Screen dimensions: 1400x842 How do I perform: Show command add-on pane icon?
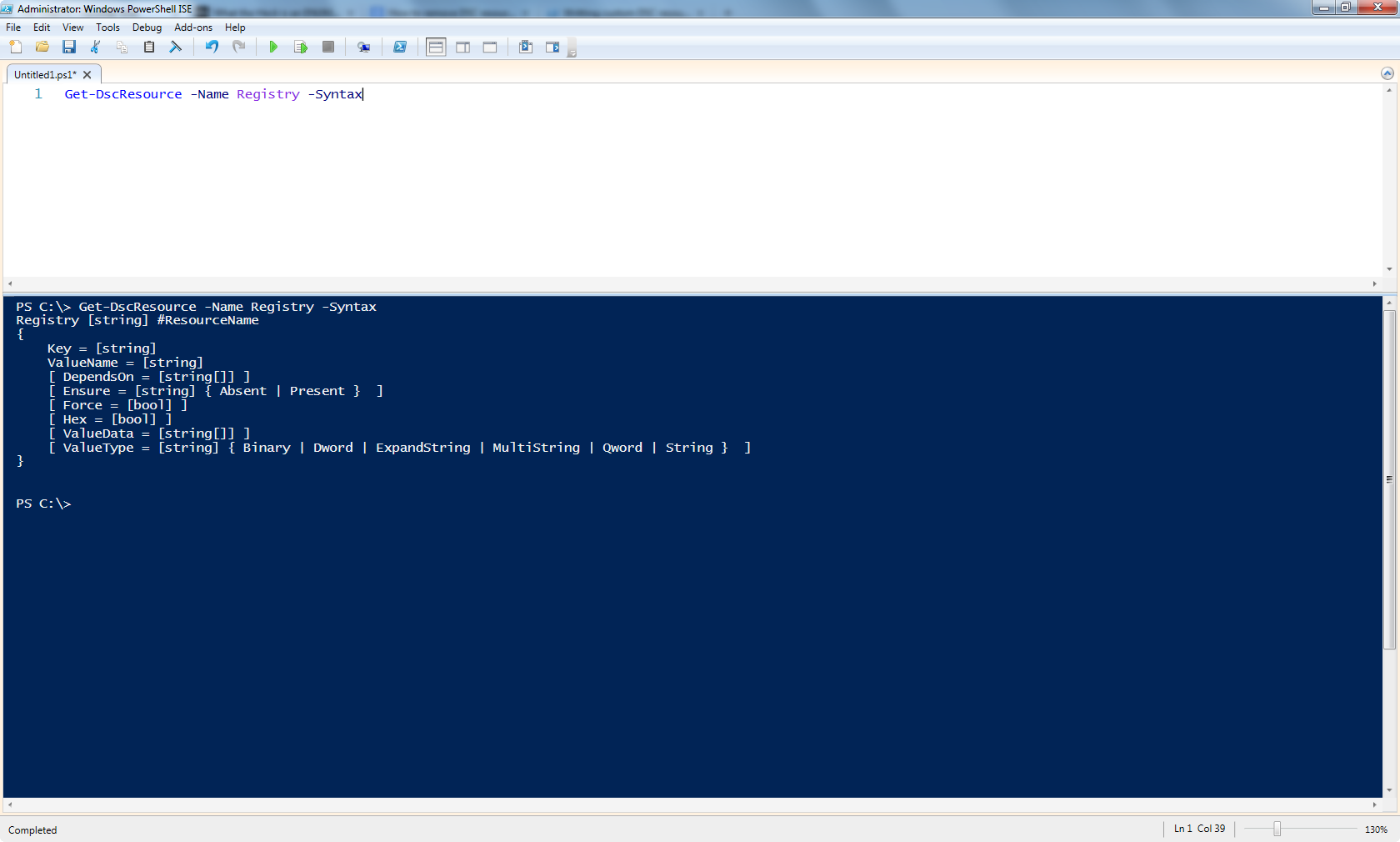coord(552,48)
